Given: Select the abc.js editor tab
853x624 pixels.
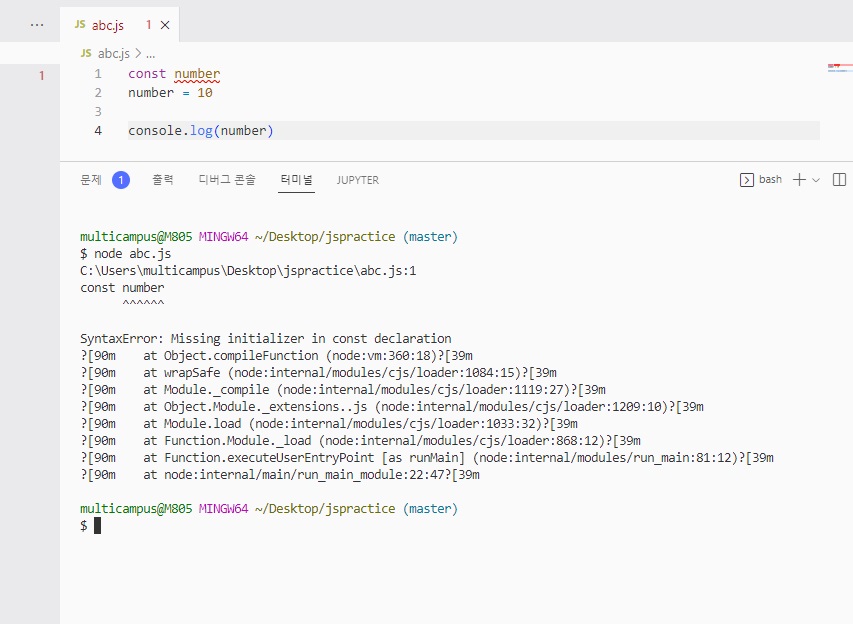Looking at the screenshot, I should [x=119, y=25].
